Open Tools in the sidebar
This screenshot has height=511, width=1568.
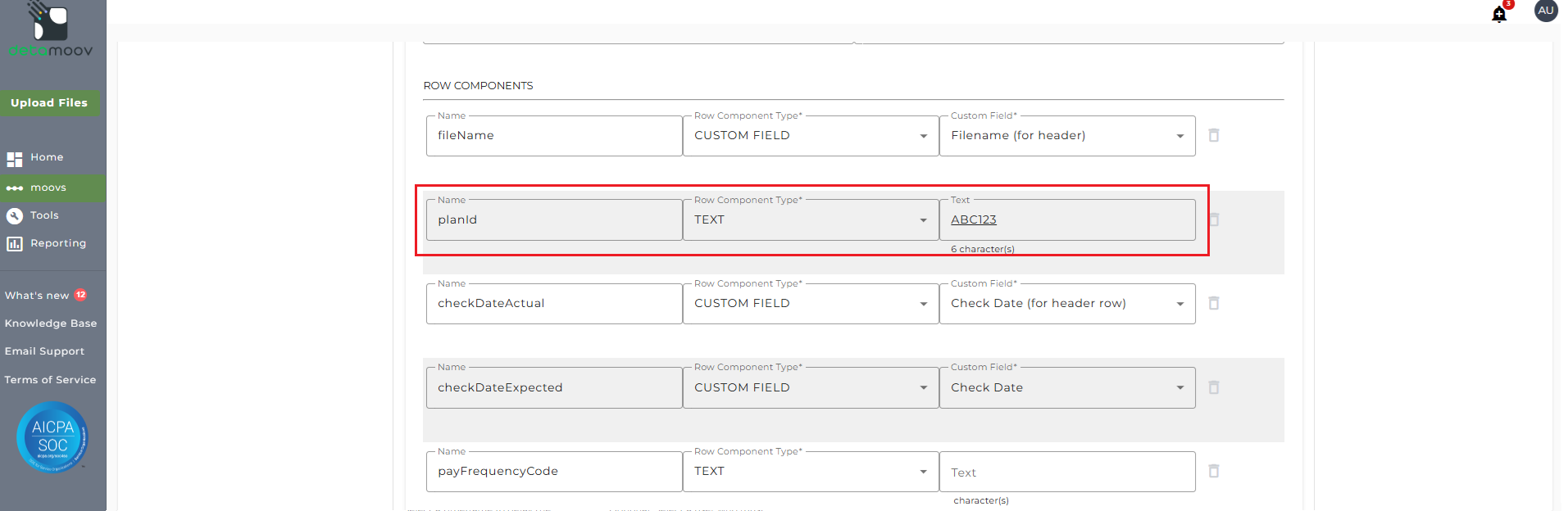pos(44,215)
